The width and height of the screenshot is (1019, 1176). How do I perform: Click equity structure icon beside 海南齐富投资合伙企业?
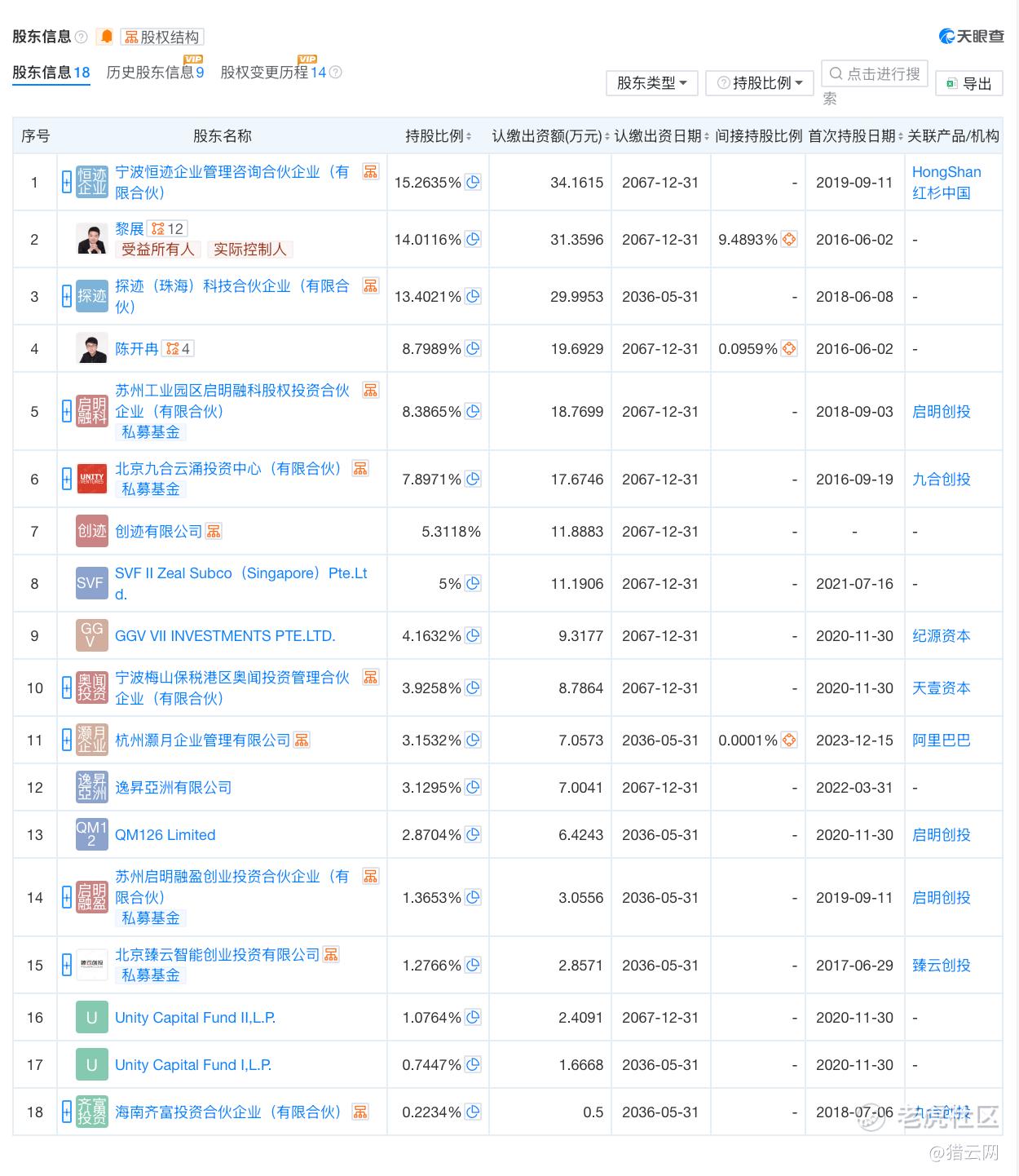click(360, 1112)
